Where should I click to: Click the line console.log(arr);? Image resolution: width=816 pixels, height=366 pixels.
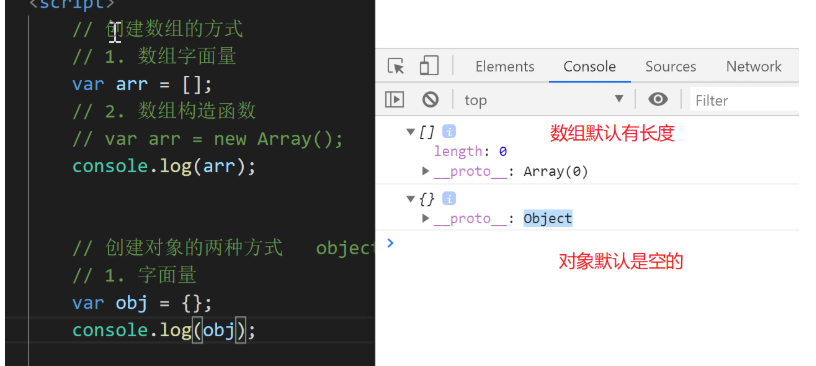click(x=164, y=166)
